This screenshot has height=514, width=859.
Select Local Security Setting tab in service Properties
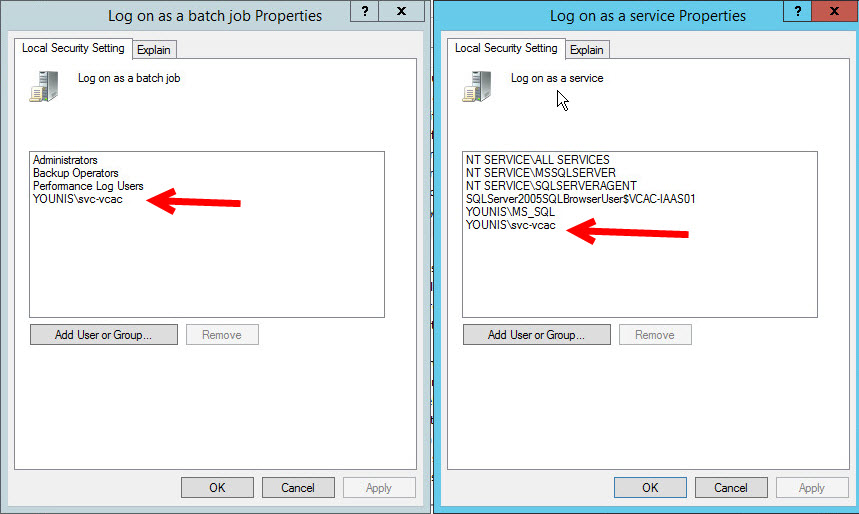(x=506, y=48)
